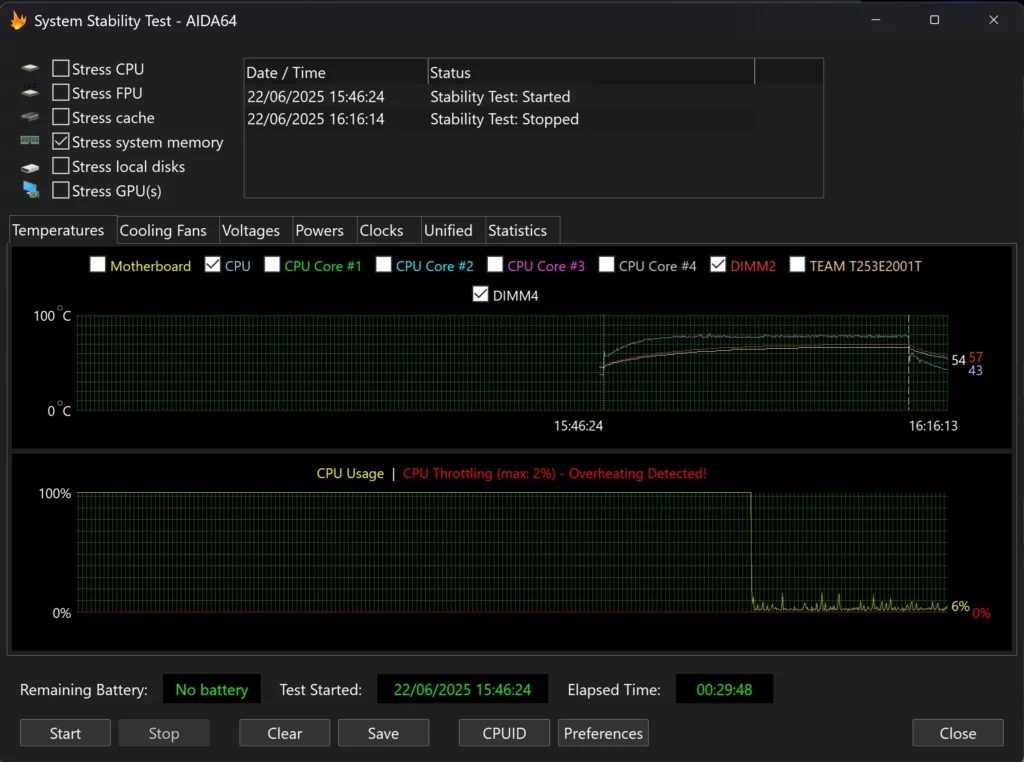Enable the Stress local disks checkbox

61,166
